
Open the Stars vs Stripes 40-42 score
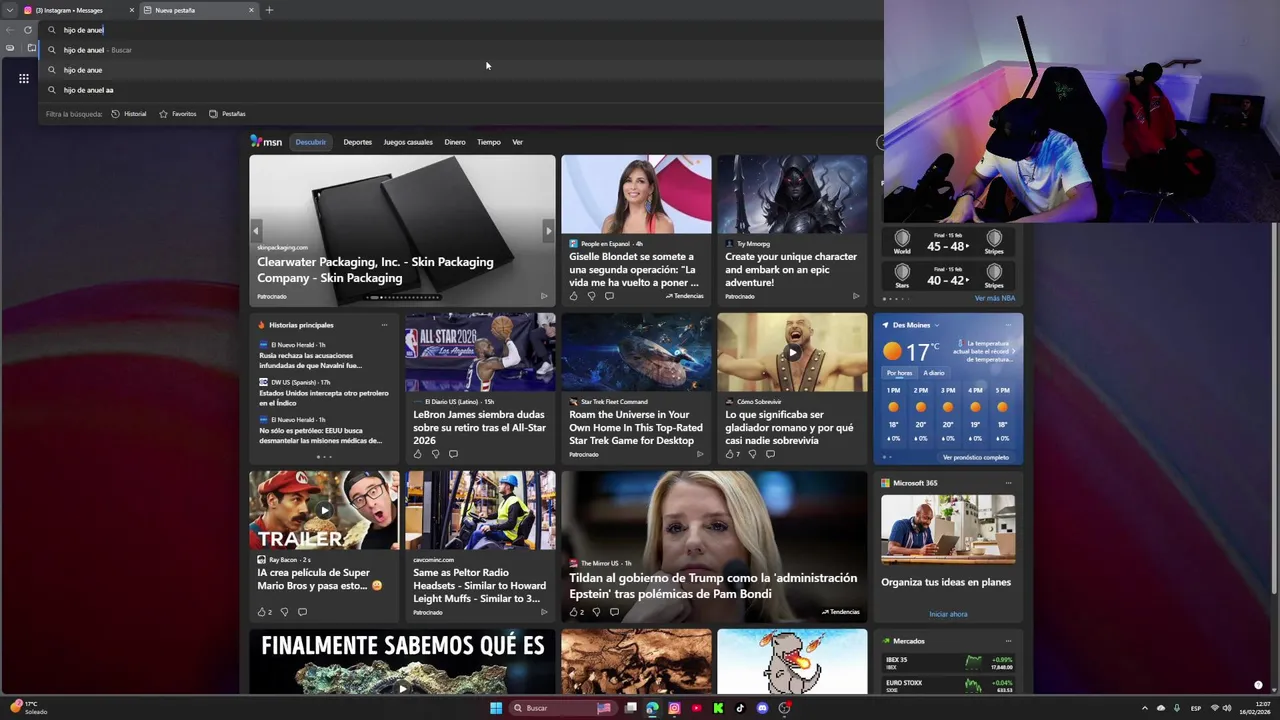(x=947, y=276)
